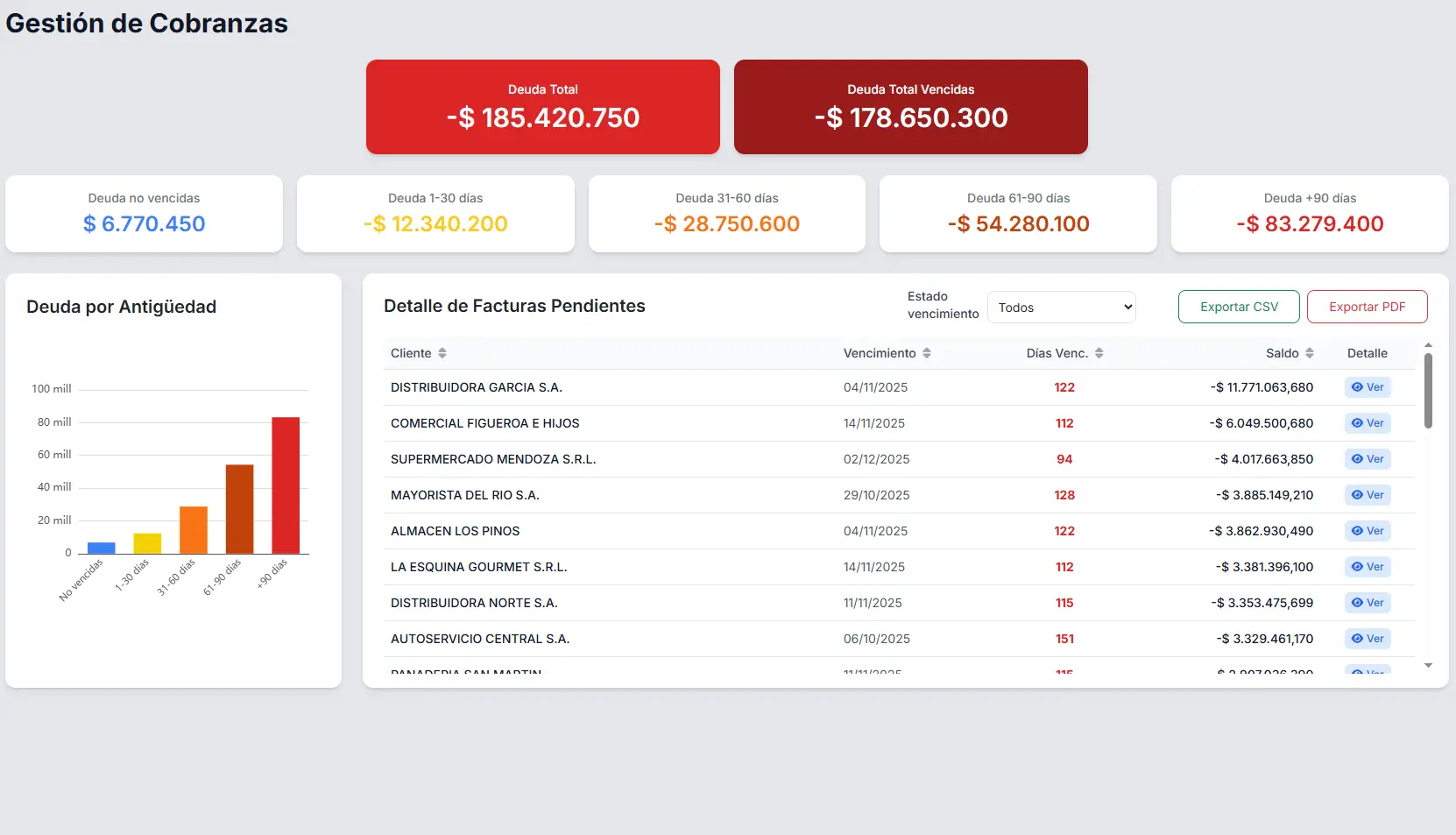Click the Saldo column sort icon

click(1310, 353)
